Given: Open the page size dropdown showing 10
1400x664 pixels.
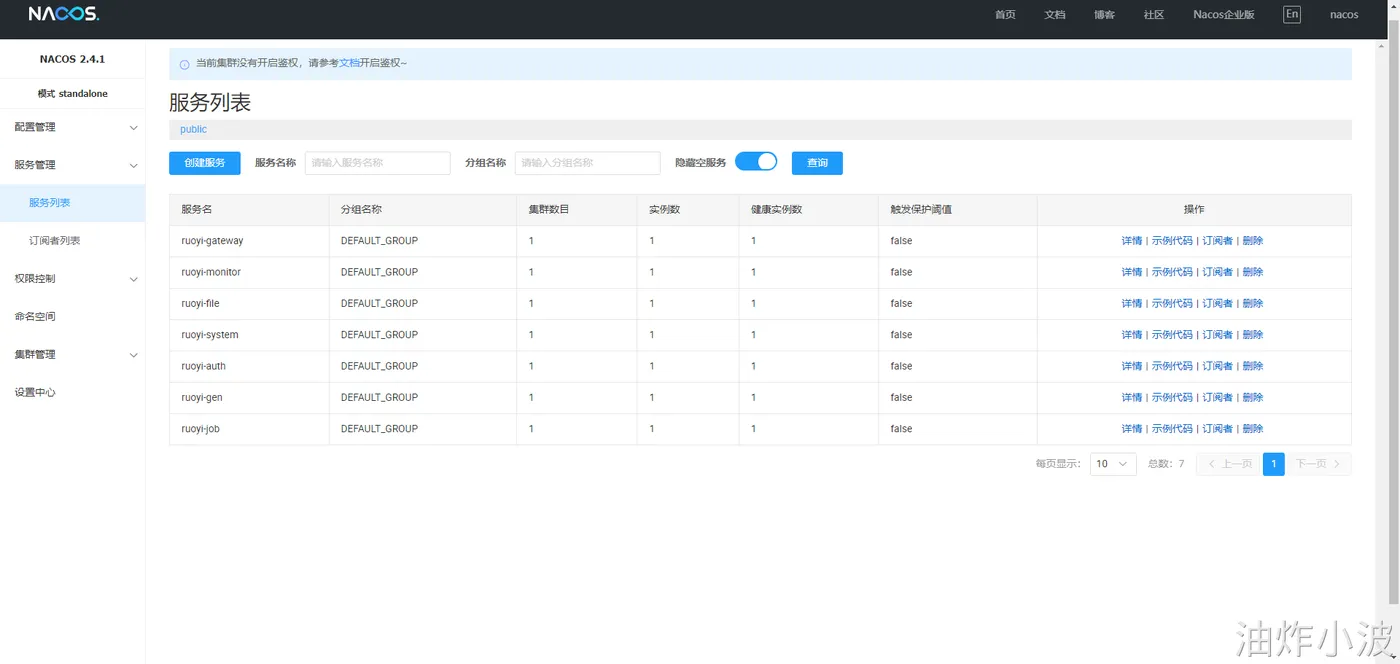Looking at the screenshot, I should coord(1113,464).
